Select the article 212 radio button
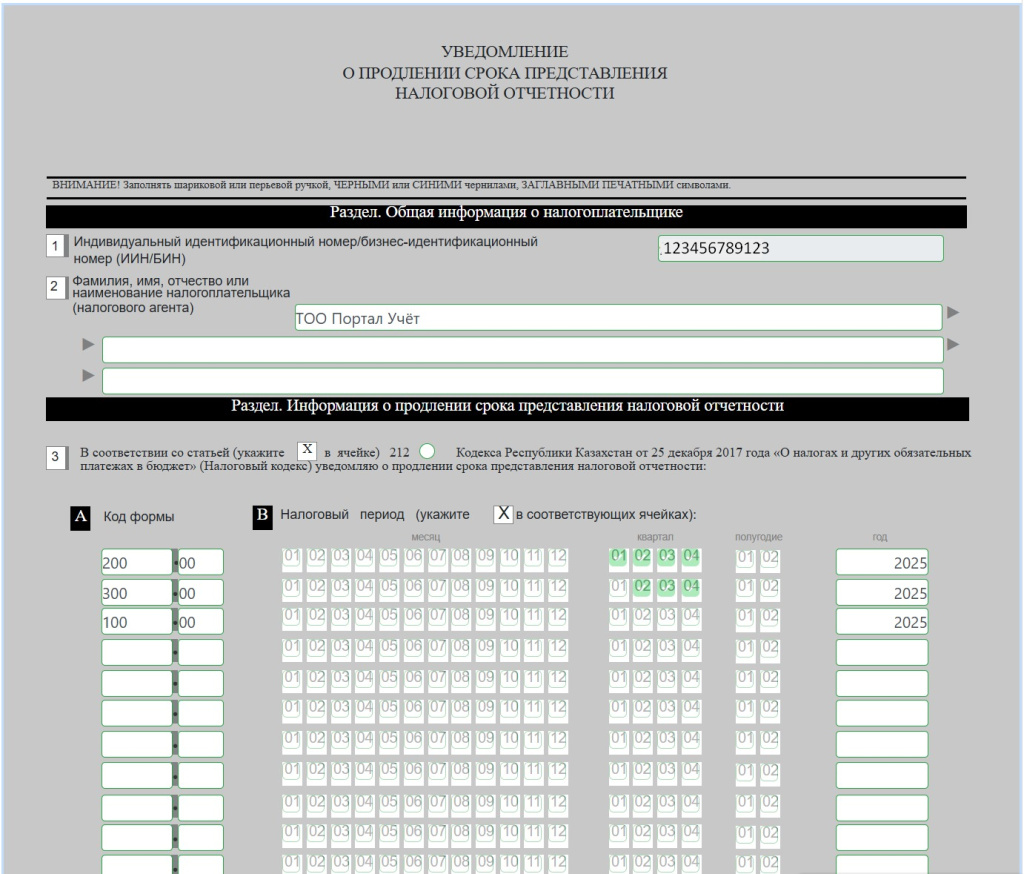The width and height of the screenshot is (1024, 874). pos(427,451)
